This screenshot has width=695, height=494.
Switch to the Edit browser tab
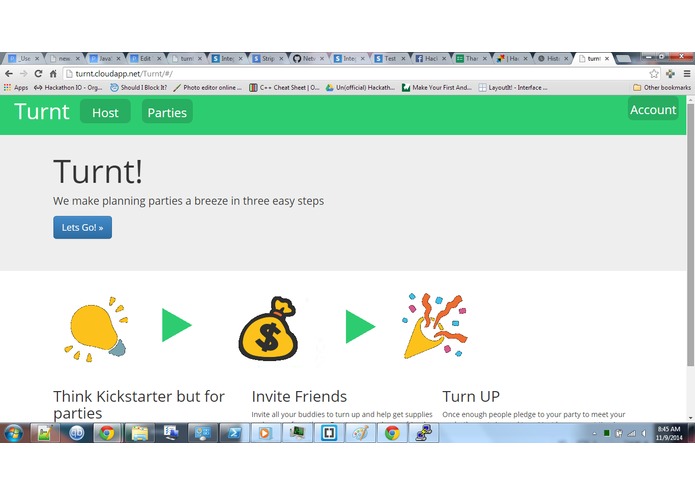tap(144, 58)
